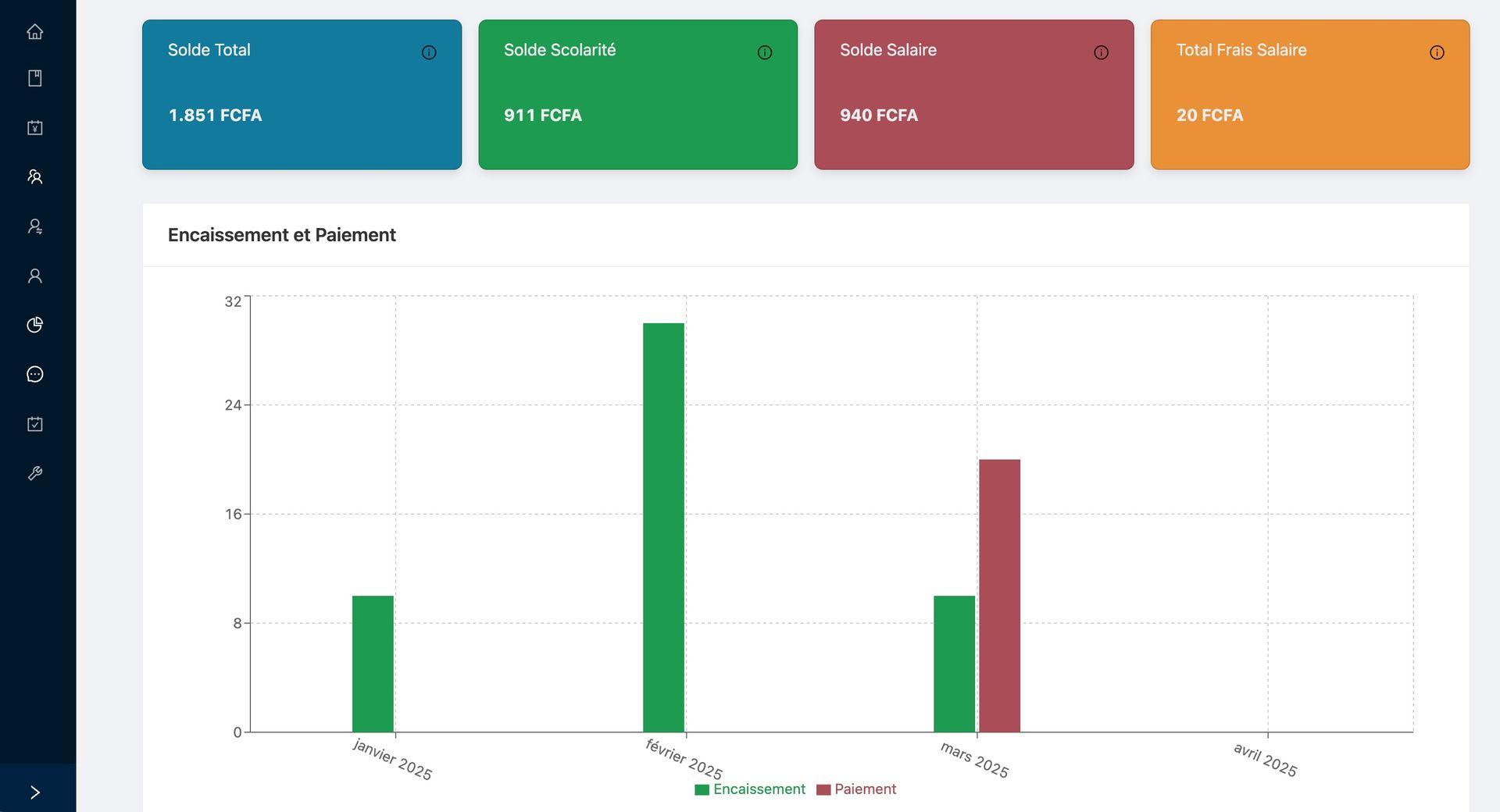Expand the sidebar with bottom arrow

coord(34,792)
